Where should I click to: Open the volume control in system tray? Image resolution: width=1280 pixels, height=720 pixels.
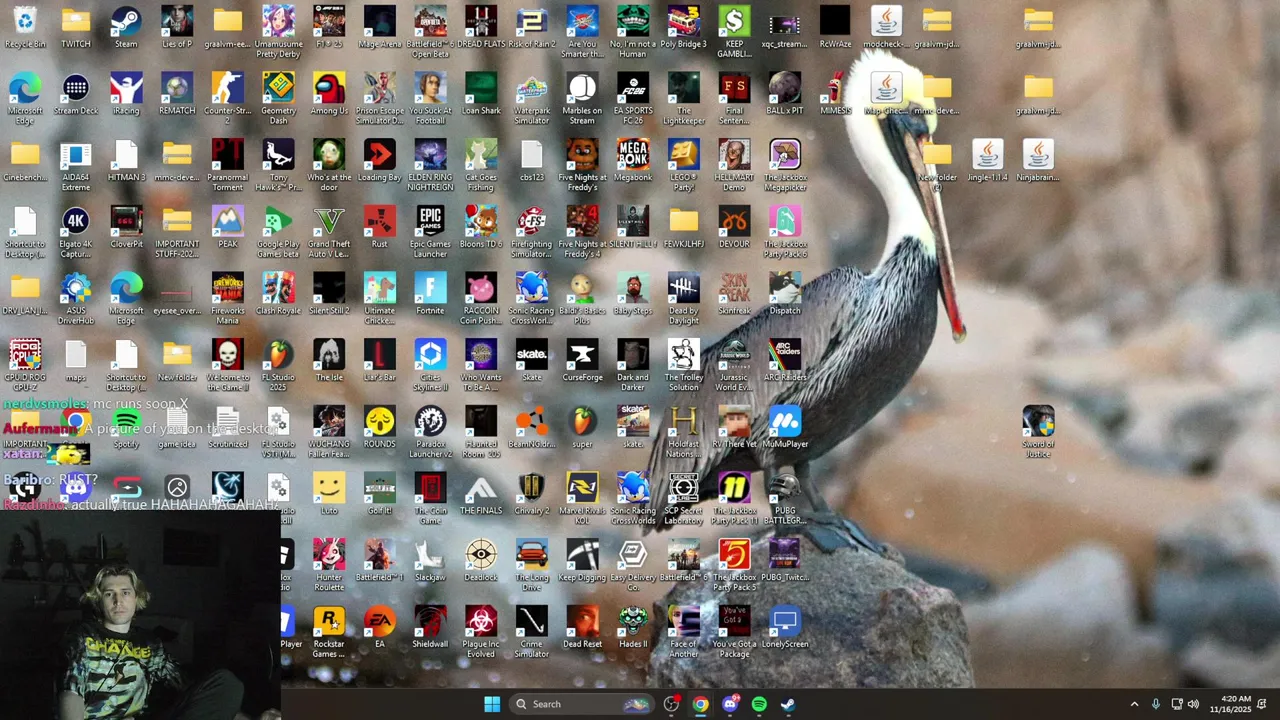click(x=1193, y=704)
